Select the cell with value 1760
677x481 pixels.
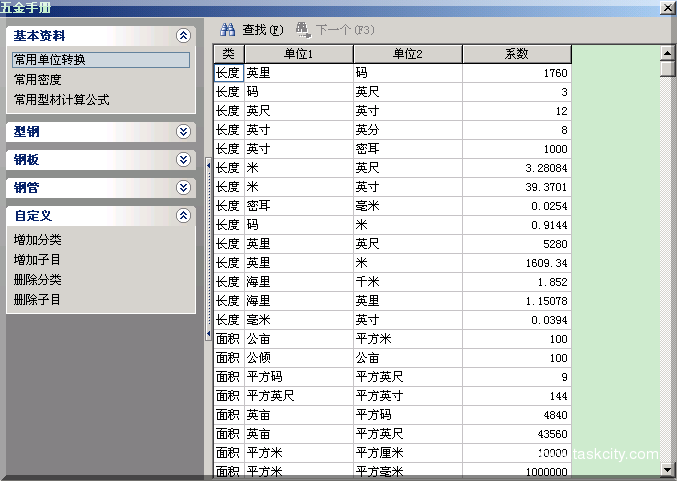(516, 73)
